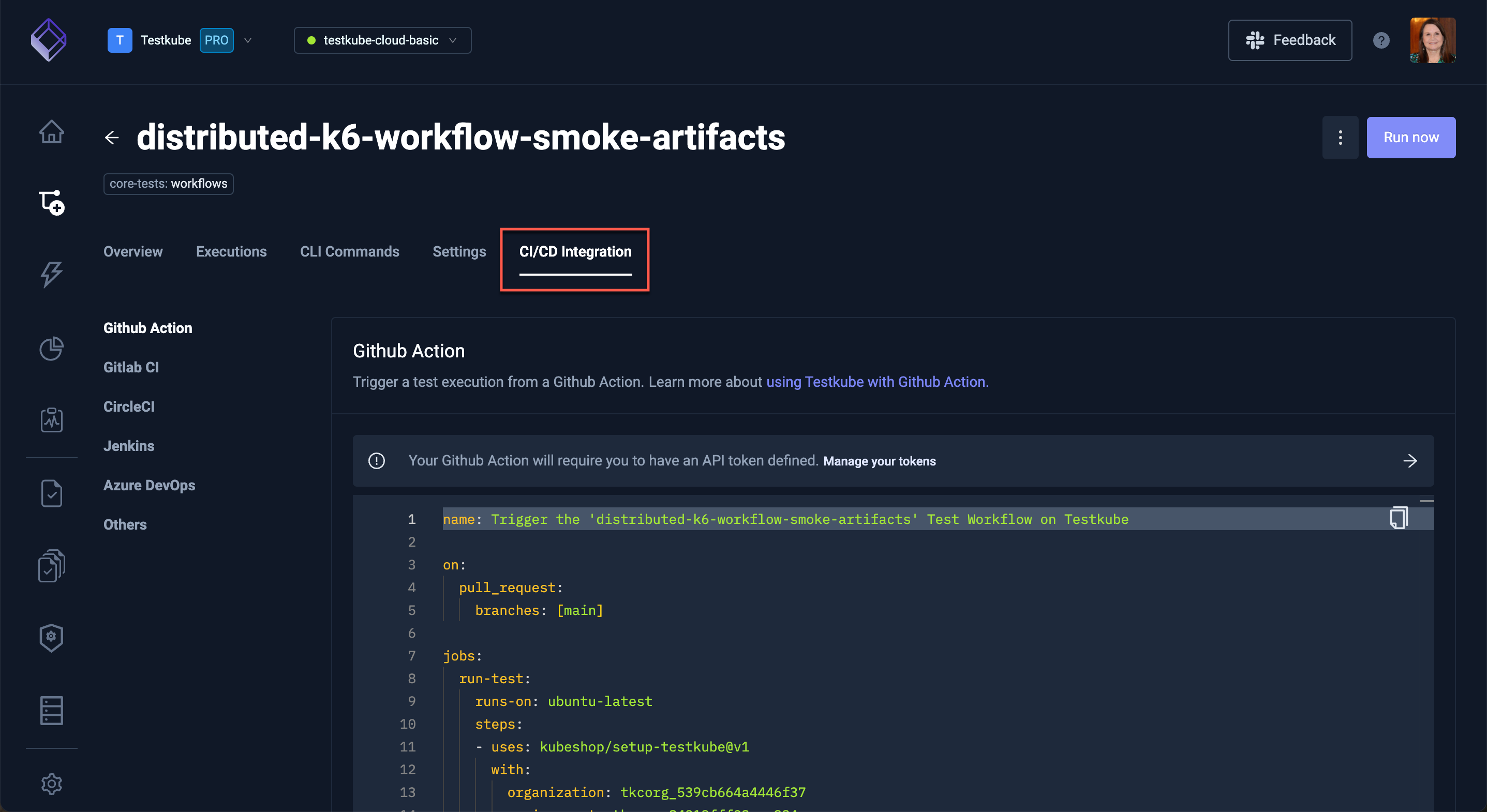Open the testkube-cloud-basic environment dropdown
This screenshot has width=1487, height=812.
click(x=382, y=40)
